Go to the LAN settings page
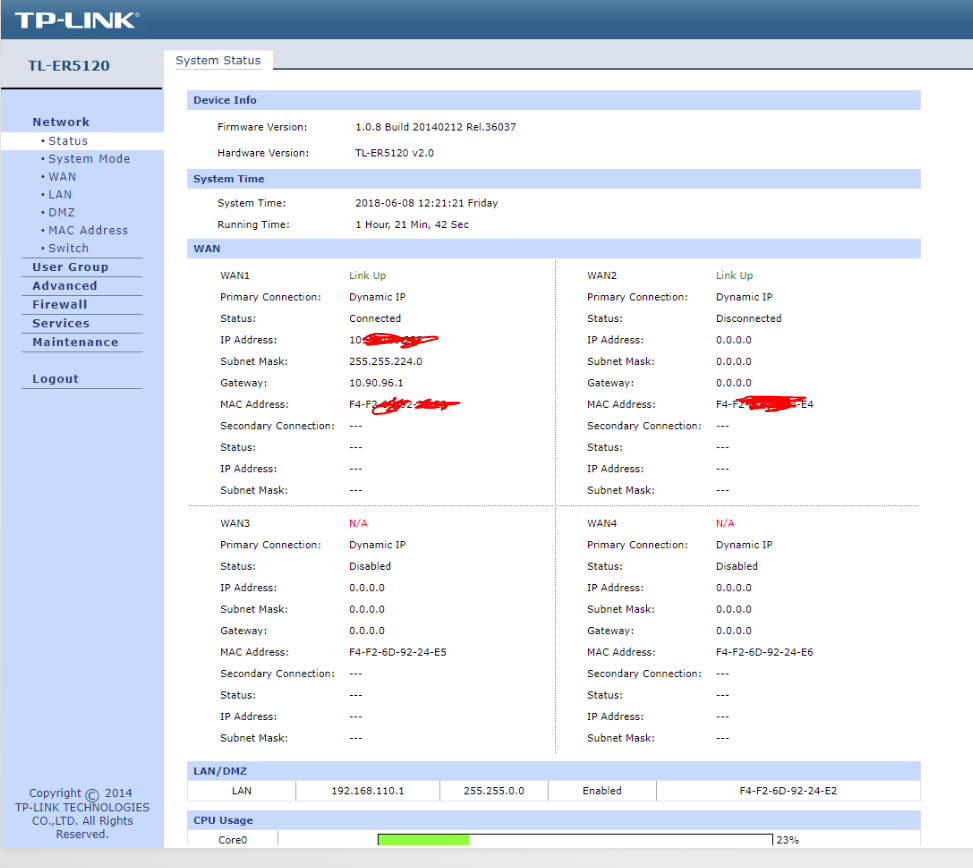Screen dimensions: 973x868 click(x=60, y=195)
